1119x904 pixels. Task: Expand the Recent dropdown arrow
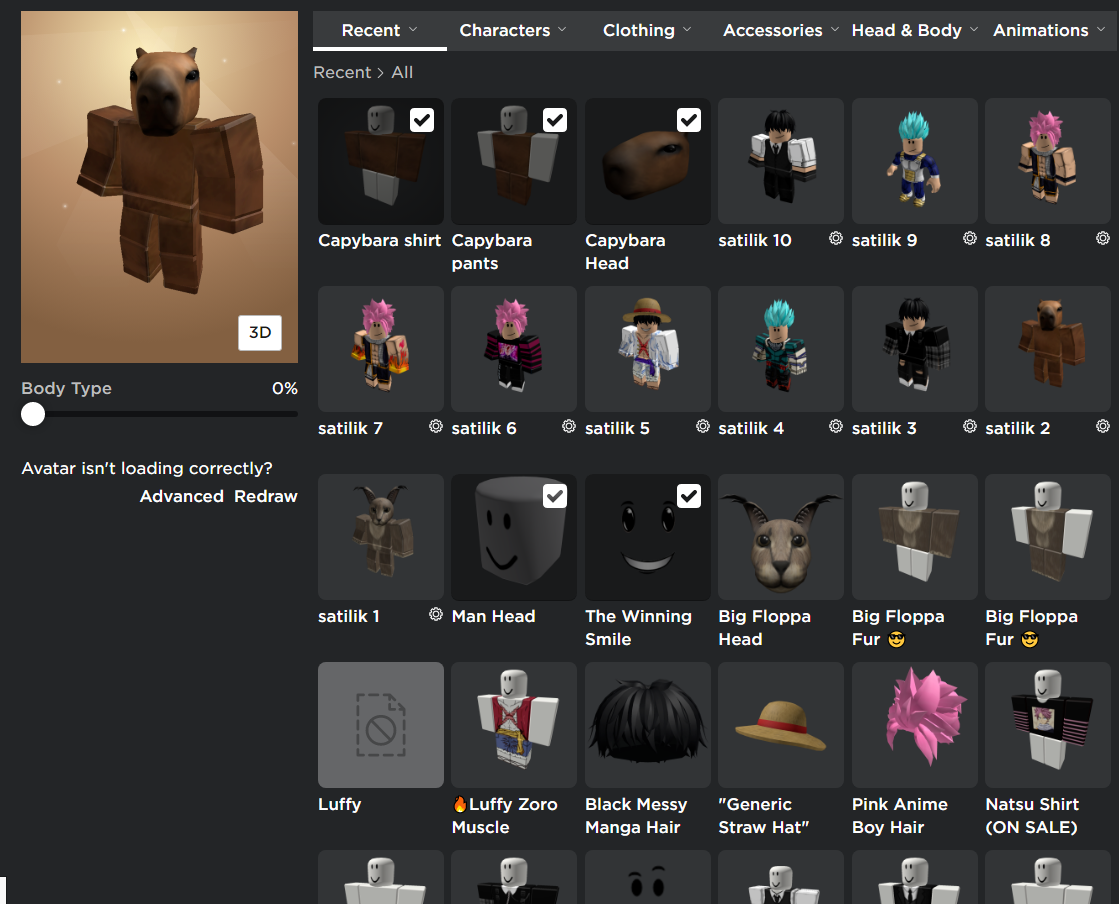(413, 29)
